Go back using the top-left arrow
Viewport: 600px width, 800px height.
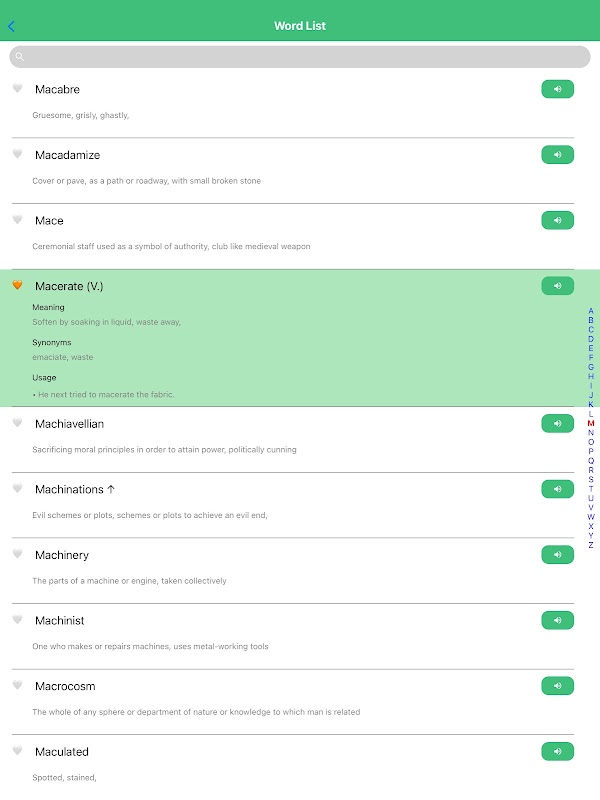[11, 26]
